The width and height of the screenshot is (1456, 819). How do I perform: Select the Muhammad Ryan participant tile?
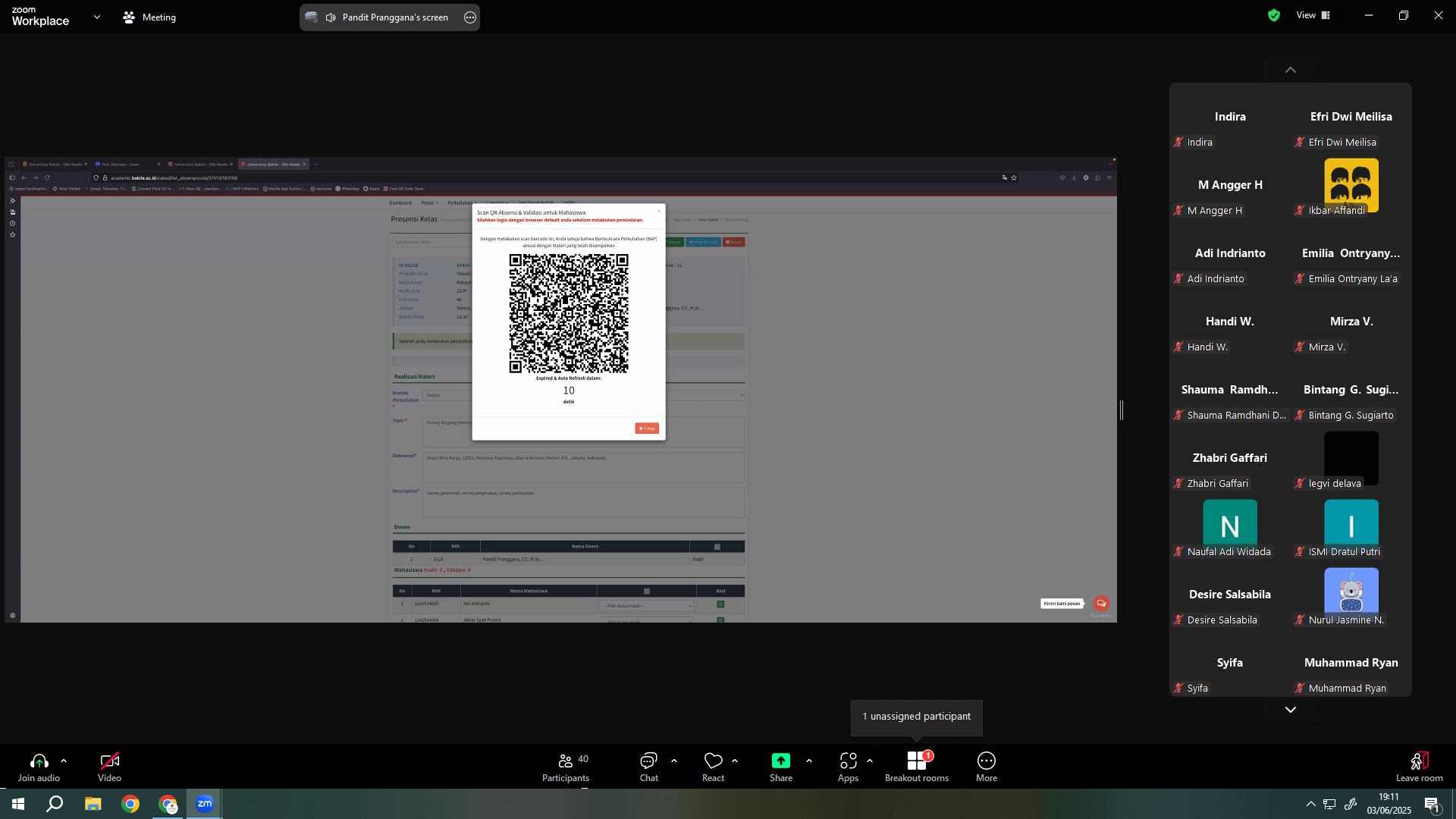point(1351,663)
